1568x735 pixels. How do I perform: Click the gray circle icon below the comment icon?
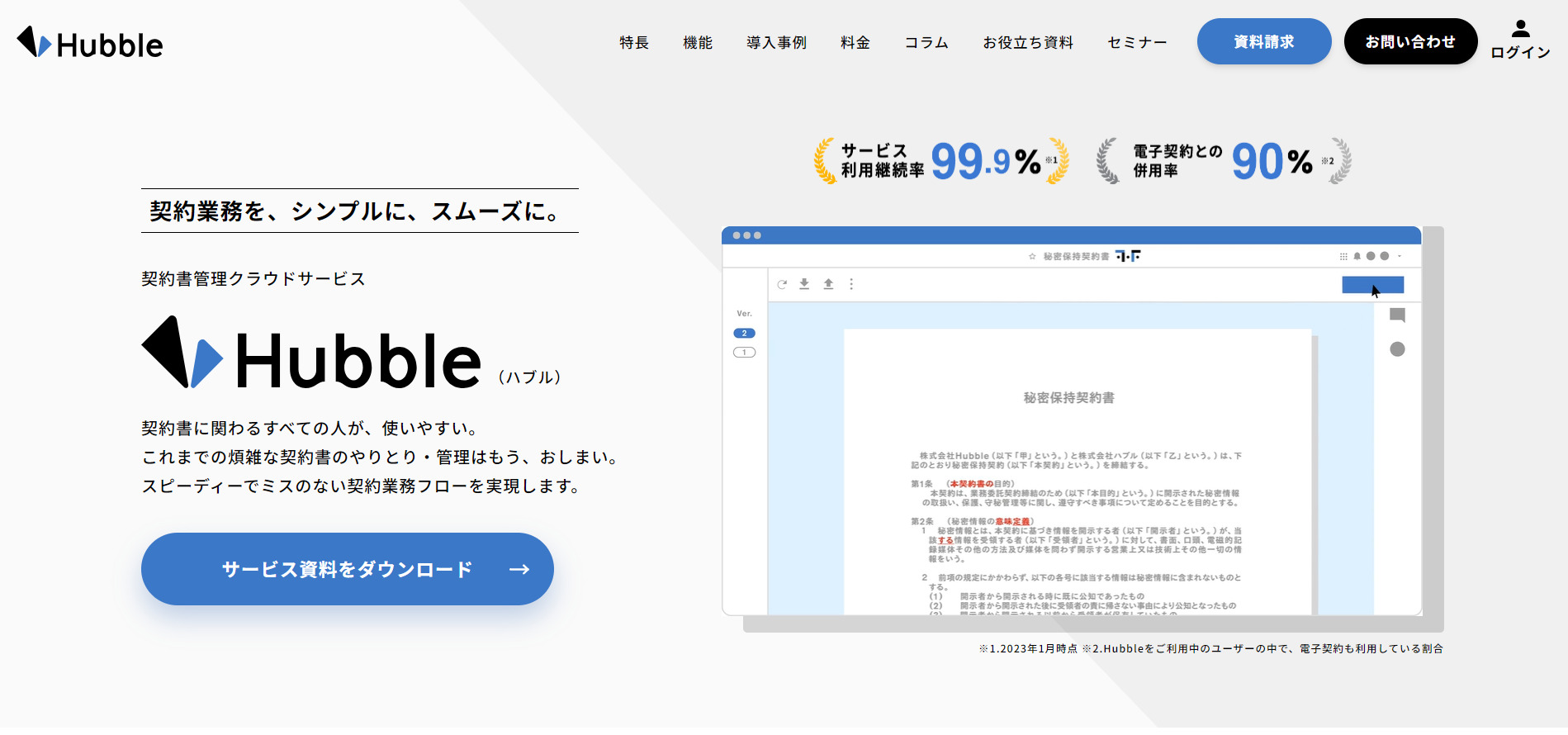pos(1397,349)
